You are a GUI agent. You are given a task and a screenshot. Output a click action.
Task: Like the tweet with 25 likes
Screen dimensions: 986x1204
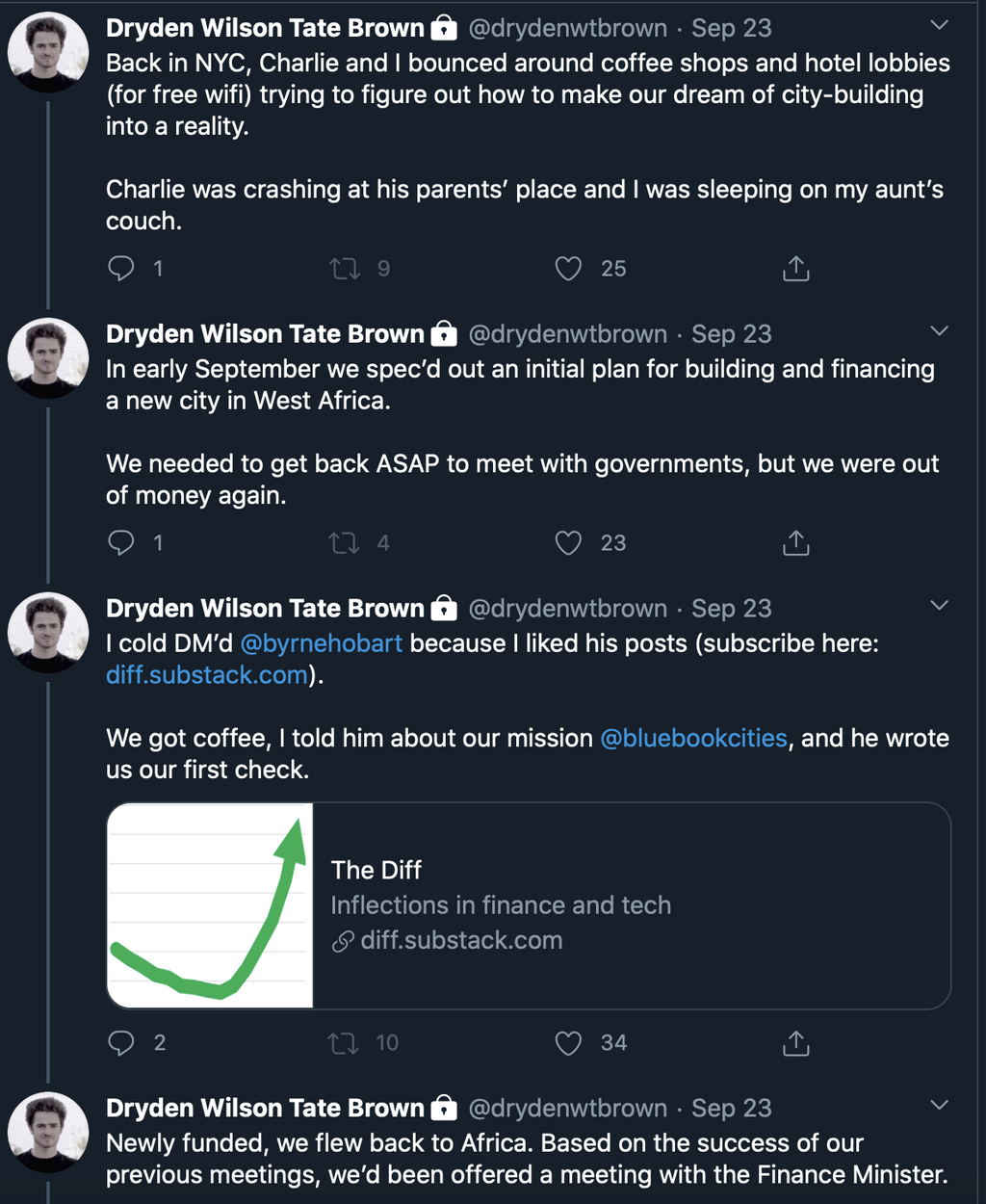tap(569, 268)
